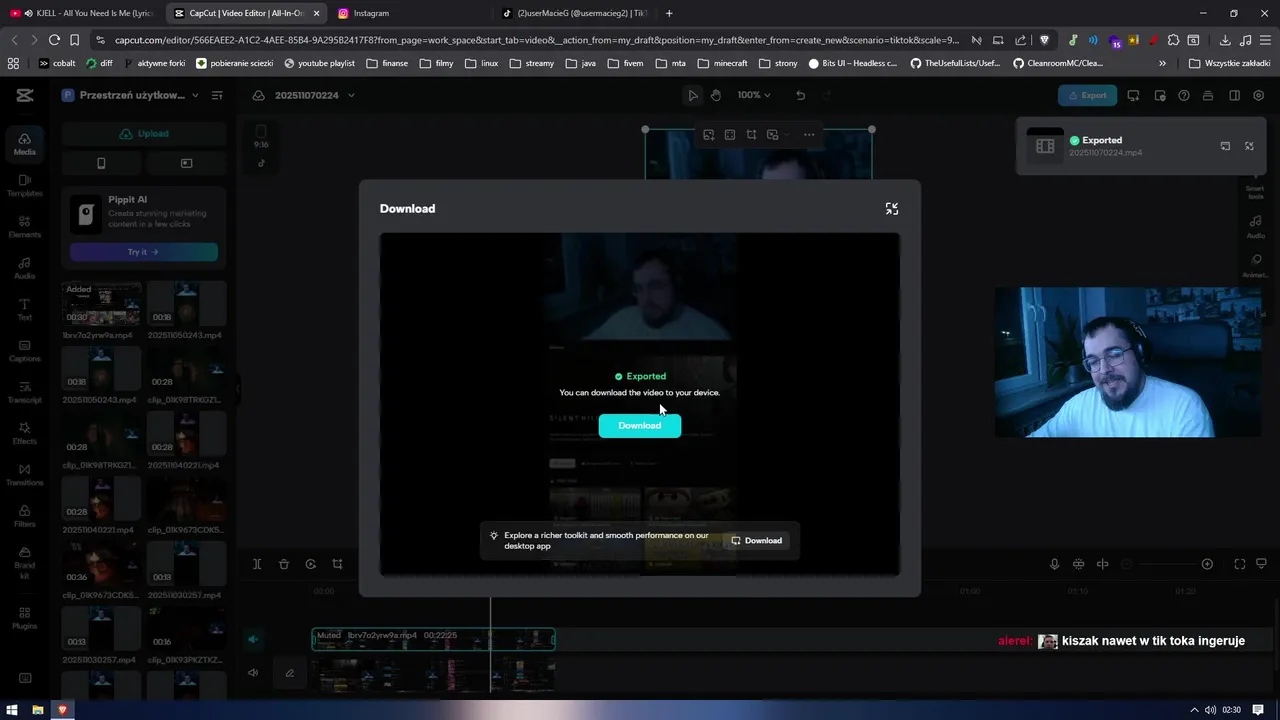This screenshot has width=1280, height=720.
Task: Open the Filters panel in sidebar
Action: [25, 516]
